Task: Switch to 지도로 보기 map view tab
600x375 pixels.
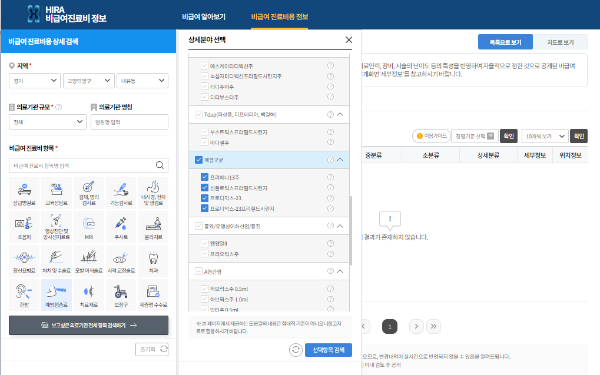Action: pyautogui.click(x=560, y=42)
